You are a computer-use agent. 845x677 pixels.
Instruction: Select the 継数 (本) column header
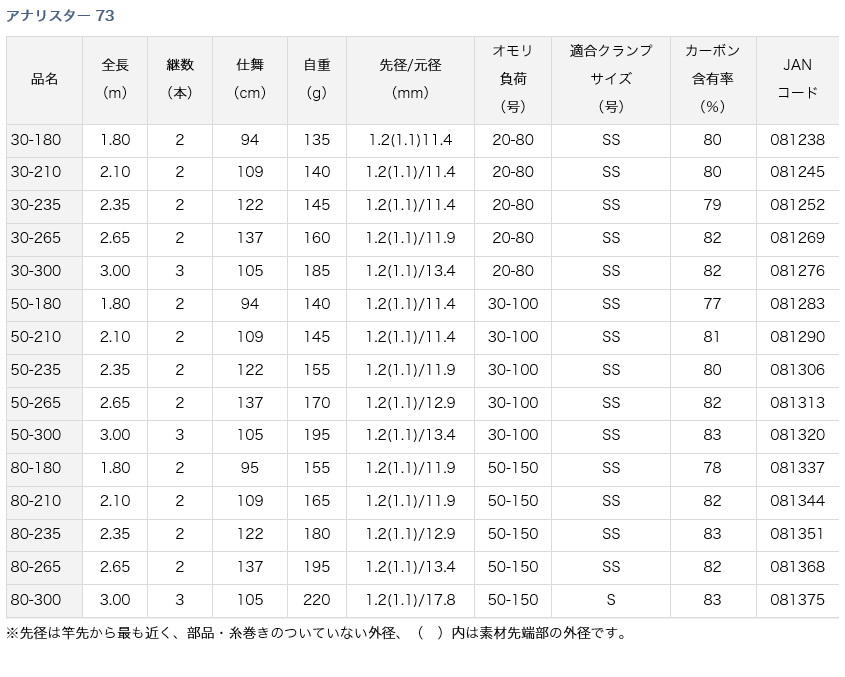pyautogui.click(x=180, y=79)
